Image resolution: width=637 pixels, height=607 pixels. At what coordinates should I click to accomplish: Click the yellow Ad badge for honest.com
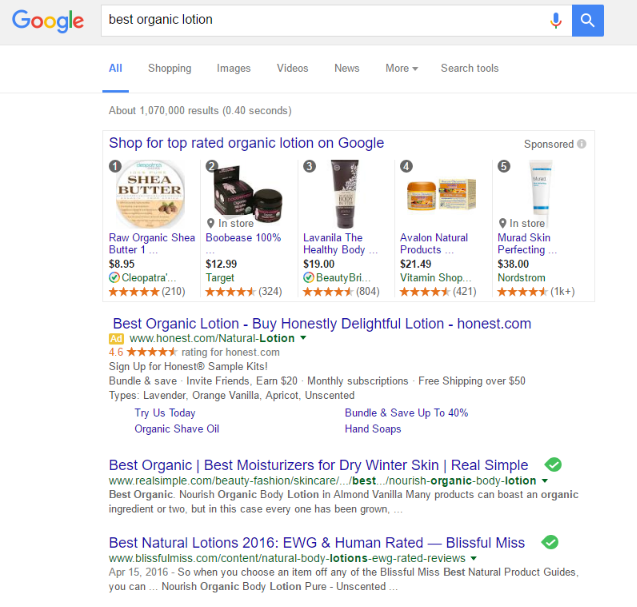116,338
